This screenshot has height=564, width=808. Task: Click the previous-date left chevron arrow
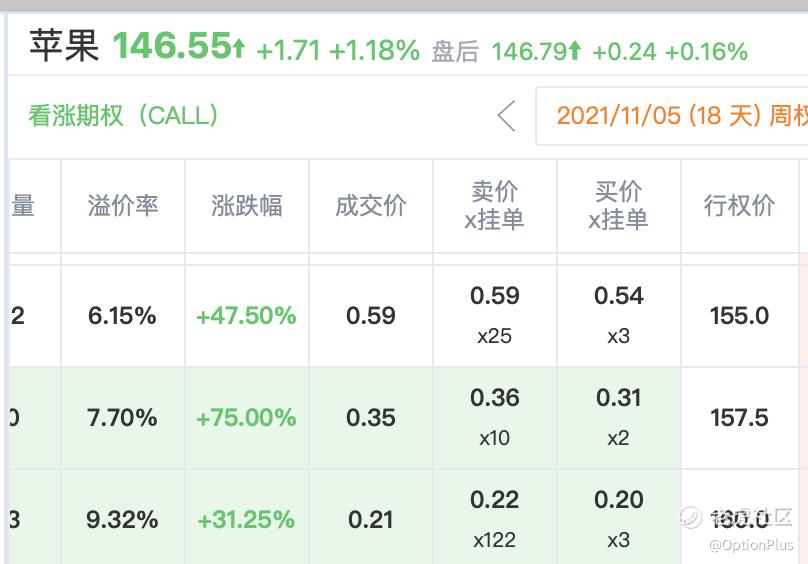(507, 116)
